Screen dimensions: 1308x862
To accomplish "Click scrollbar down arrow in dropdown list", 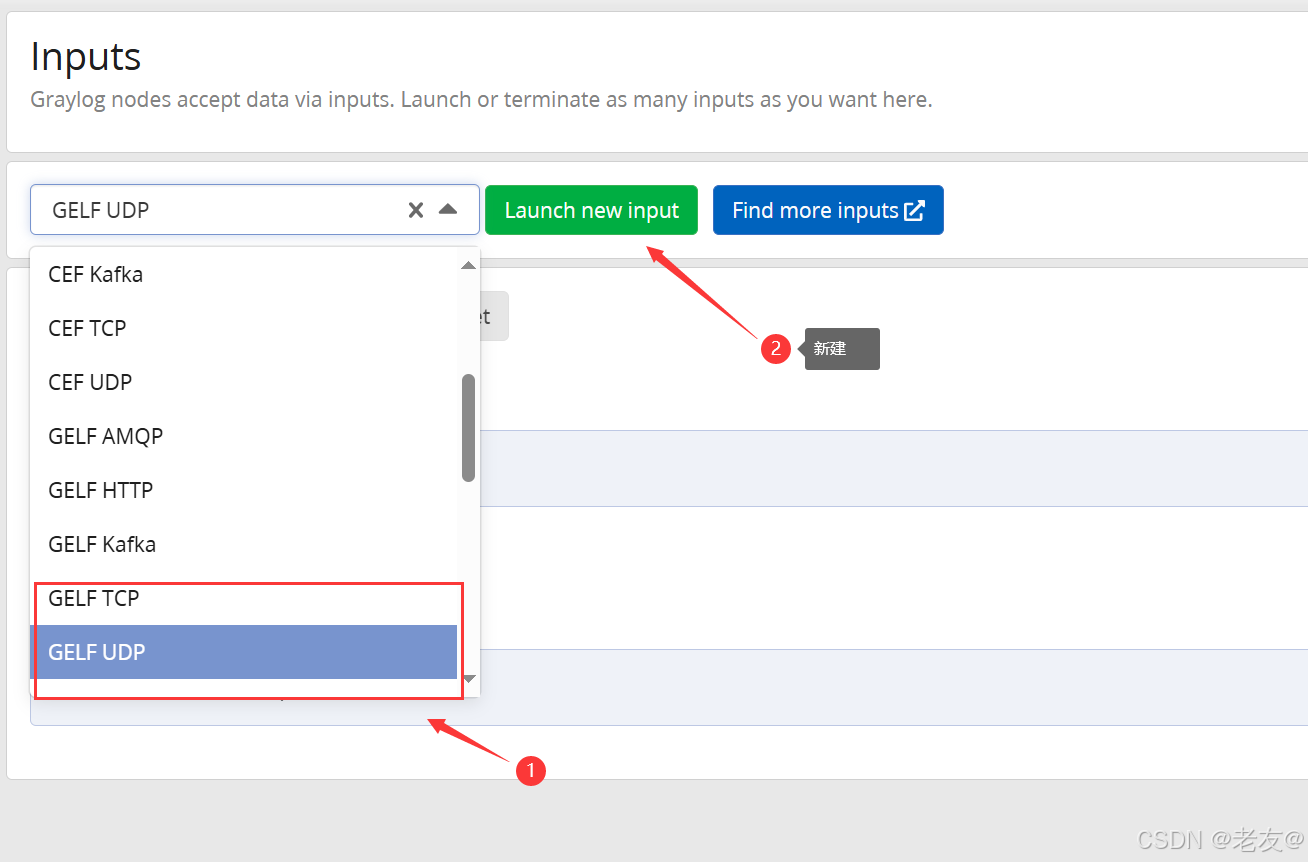I will pos(468,679).
